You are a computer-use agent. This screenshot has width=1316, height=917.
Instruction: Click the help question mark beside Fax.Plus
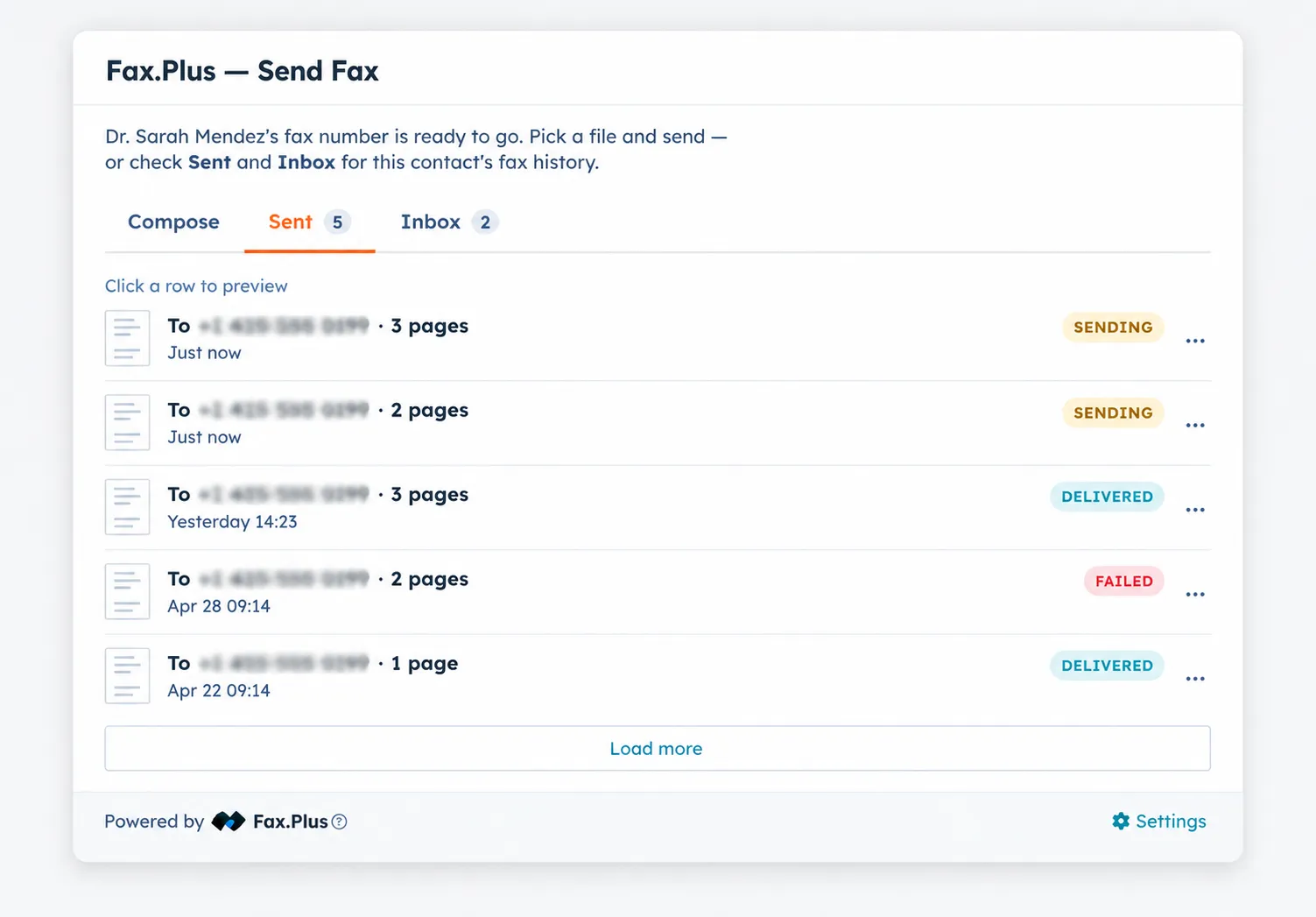tap(340, 822)
